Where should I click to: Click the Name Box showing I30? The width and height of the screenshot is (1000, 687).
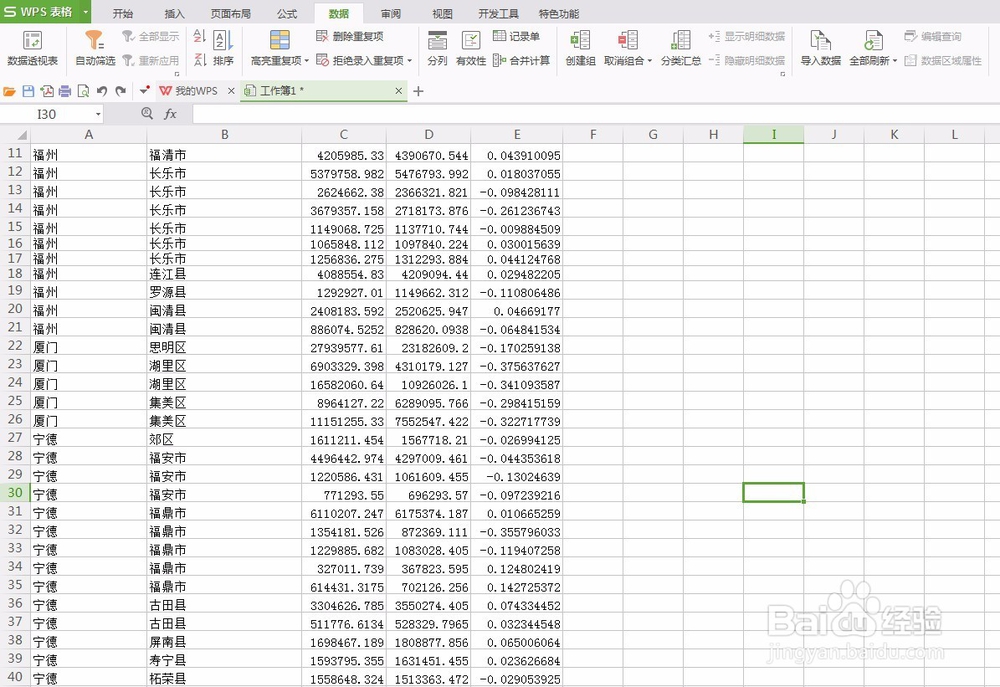[47, 114]
